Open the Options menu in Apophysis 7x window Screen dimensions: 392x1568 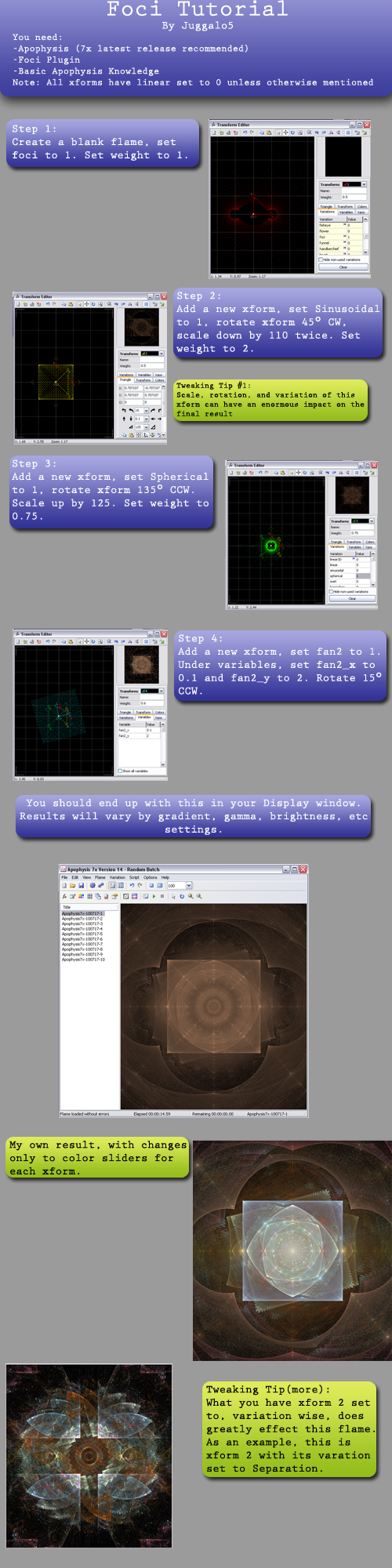pyautogui.click(x=151, y=877)
